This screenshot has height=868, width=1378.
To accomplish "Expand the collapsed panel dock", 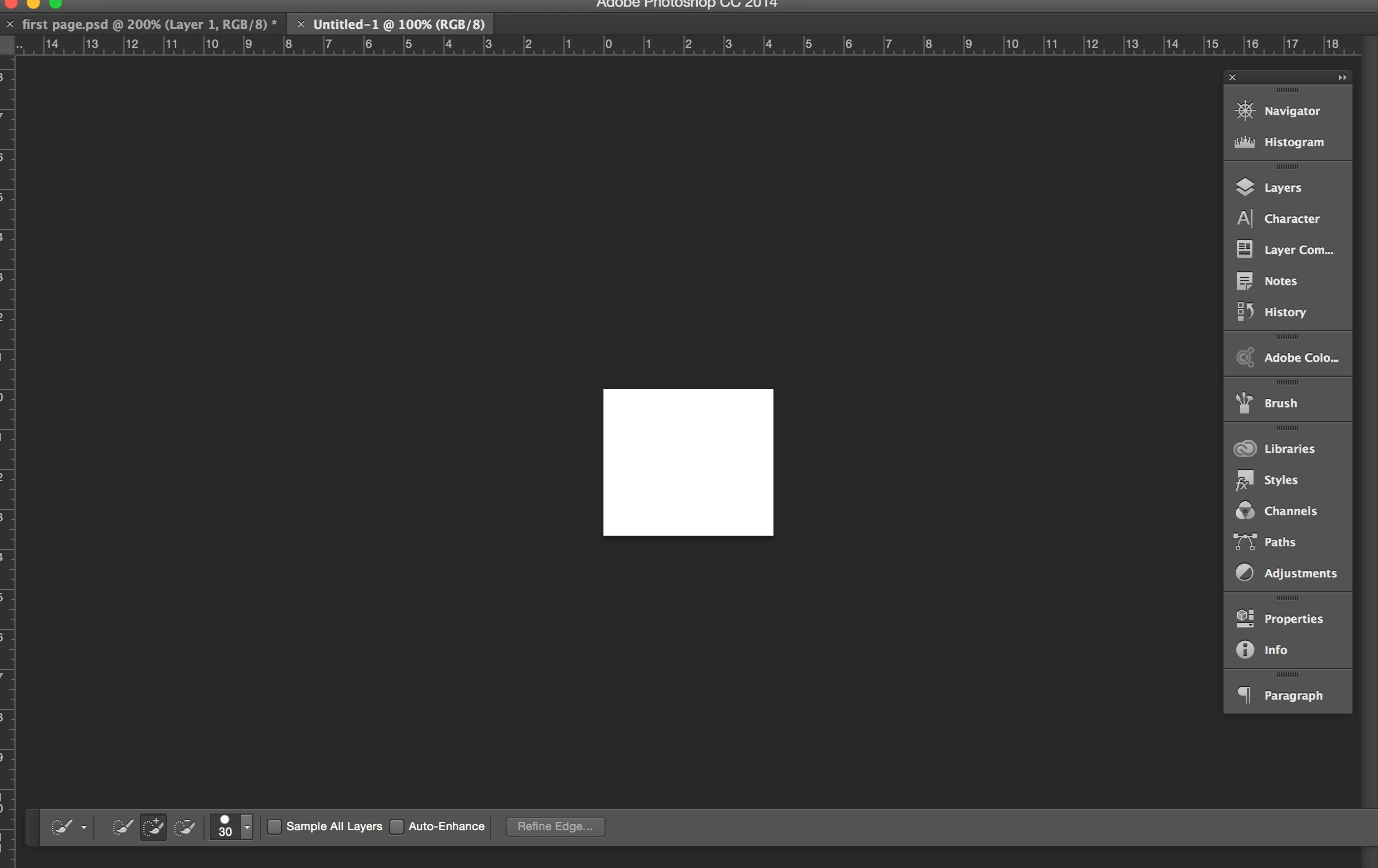I will [x=1342, y=77].
